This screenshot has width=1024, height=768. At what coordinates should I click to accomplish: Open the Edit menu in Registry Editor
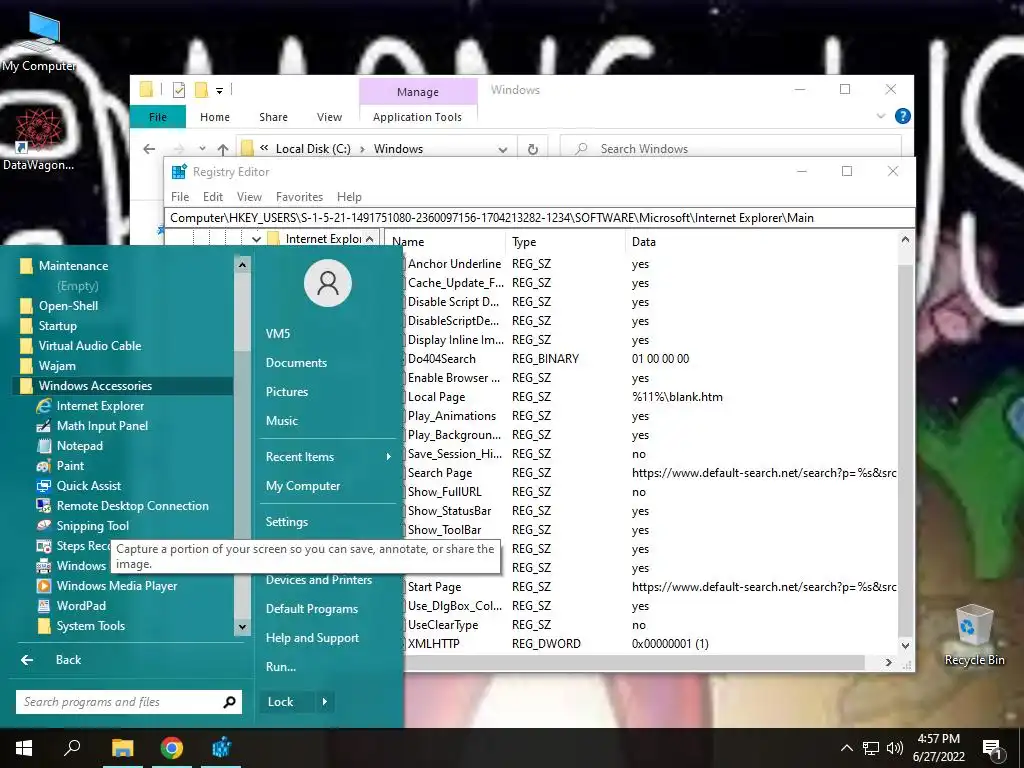pos(213,197)
